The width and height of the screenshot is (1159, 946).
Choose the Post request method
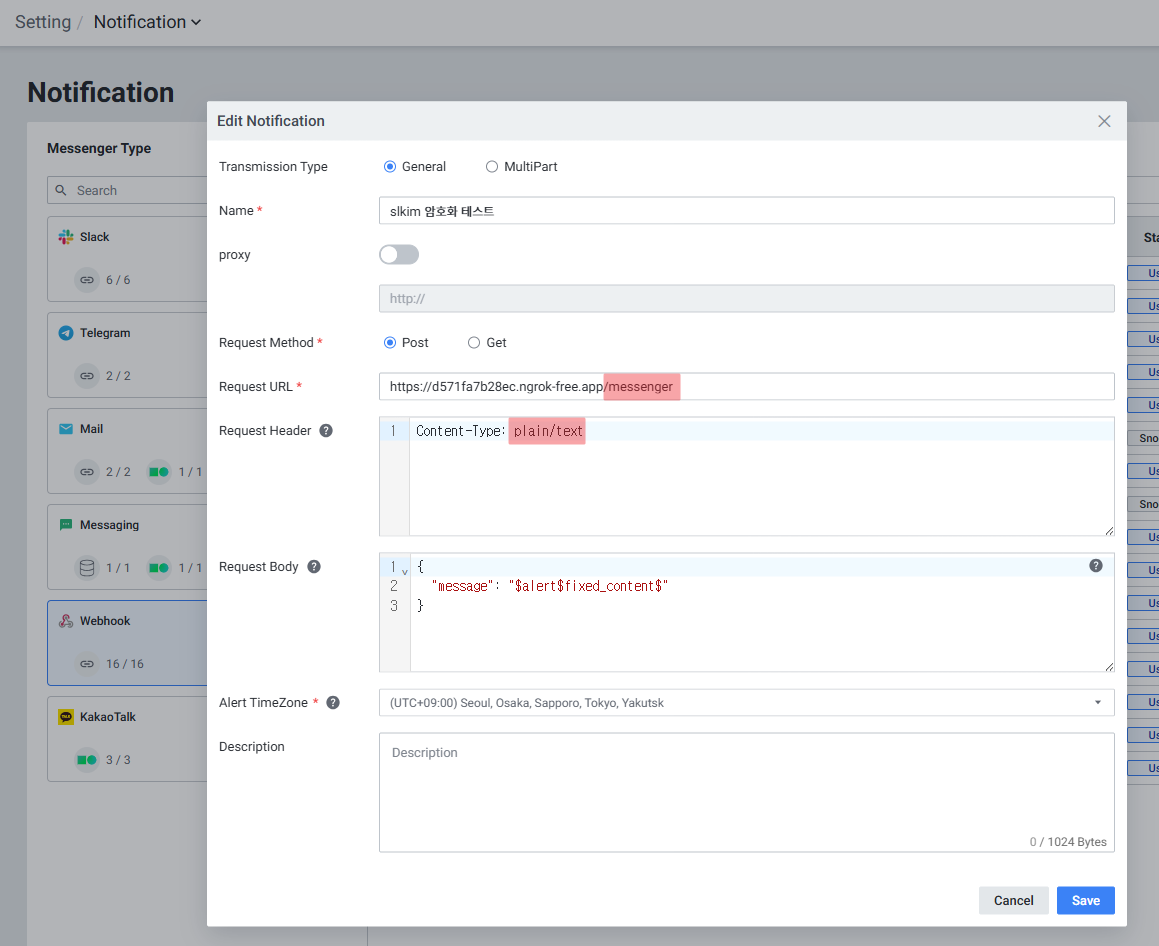(390, 343)
